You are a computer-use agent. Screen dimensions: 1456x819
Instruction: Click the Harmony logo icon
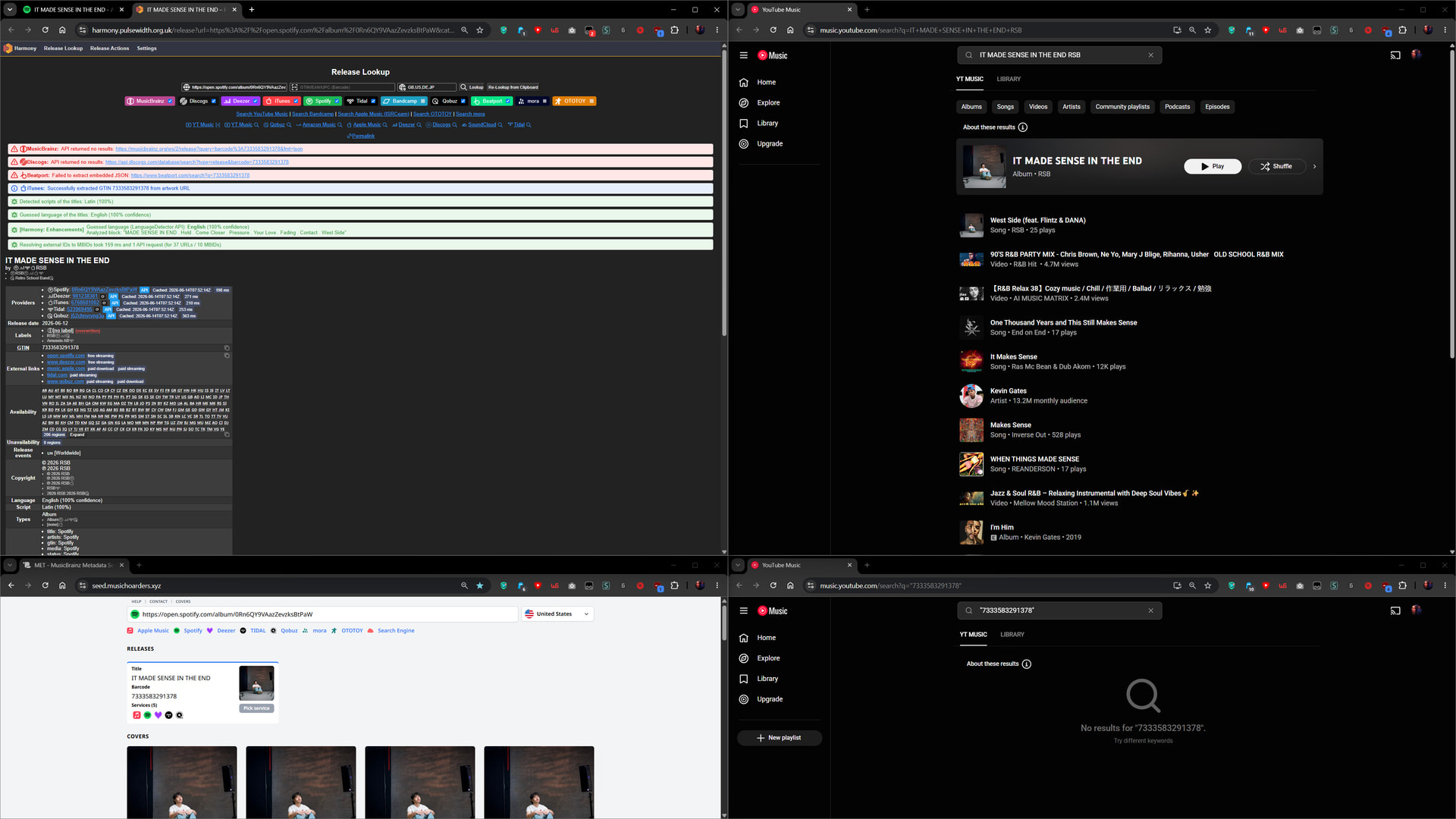coord(8,49)
